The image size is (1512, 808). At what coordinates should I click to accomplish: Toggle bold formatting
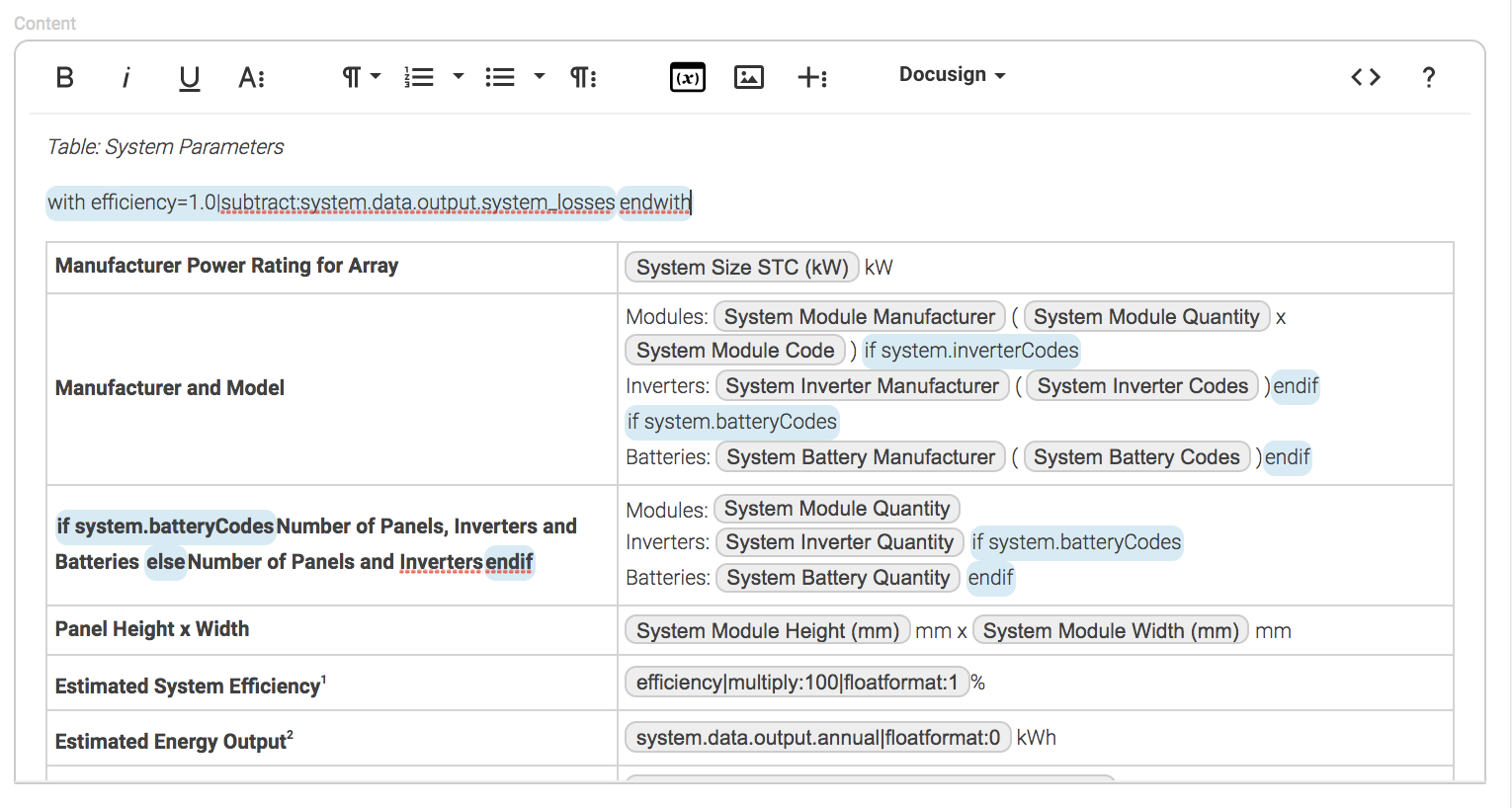pos(65,77)
